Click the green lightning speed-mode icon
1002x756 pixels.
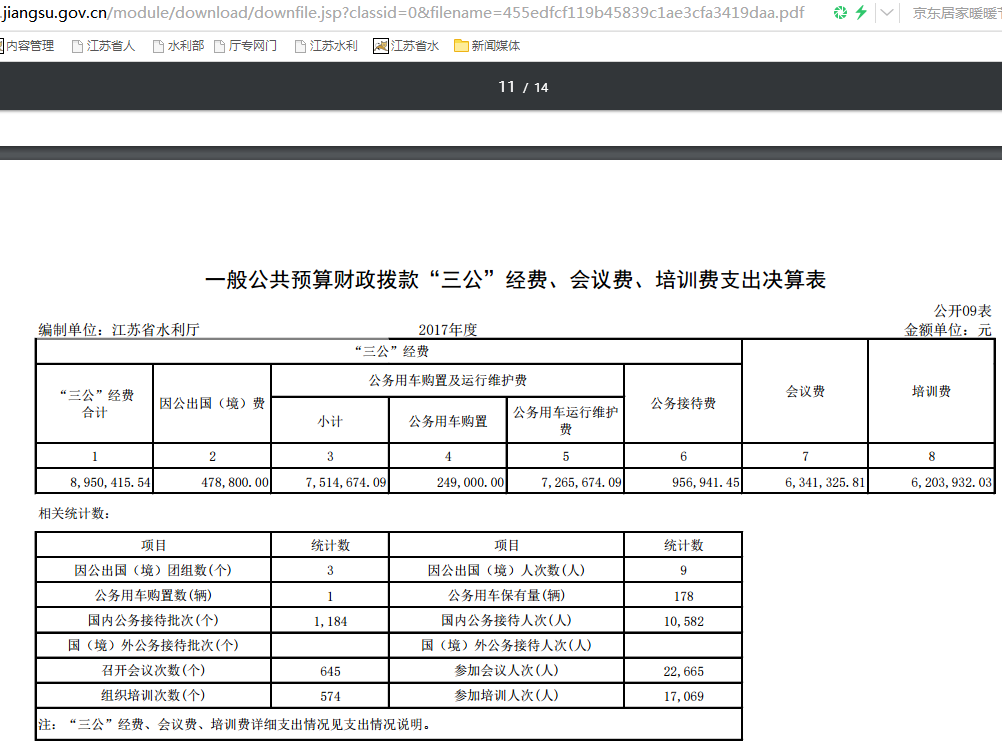point(861,12)
